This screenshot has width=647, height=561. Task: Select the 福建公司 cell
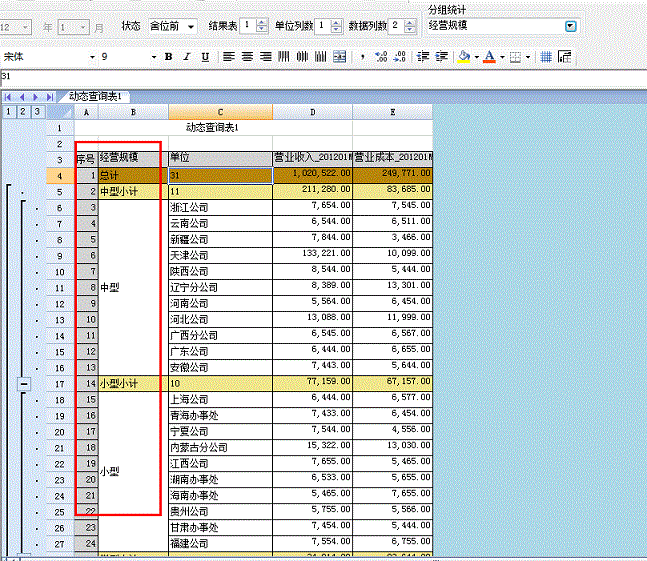(x=220, y=544)
